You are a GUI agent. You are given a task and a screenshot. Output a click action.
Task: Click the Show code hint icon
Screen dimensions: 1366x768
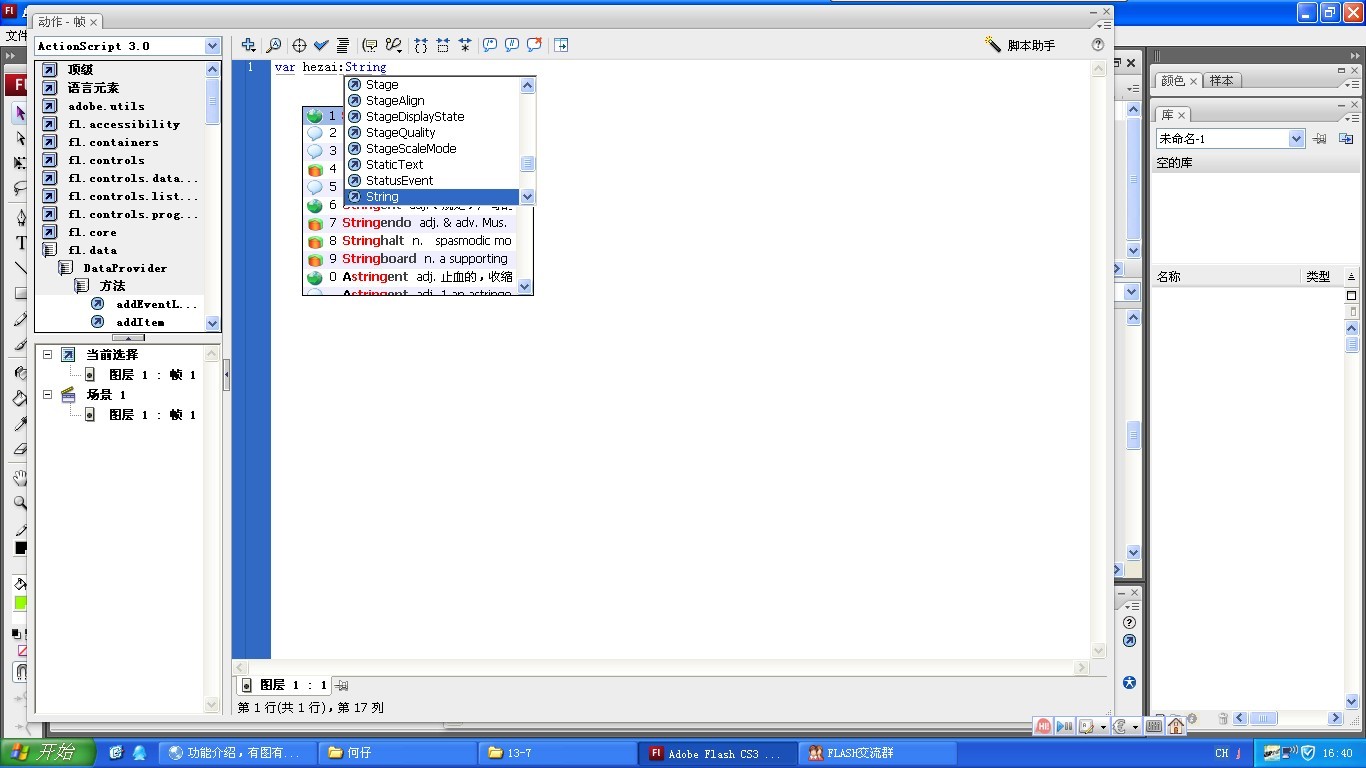click(x=369, y=45)
